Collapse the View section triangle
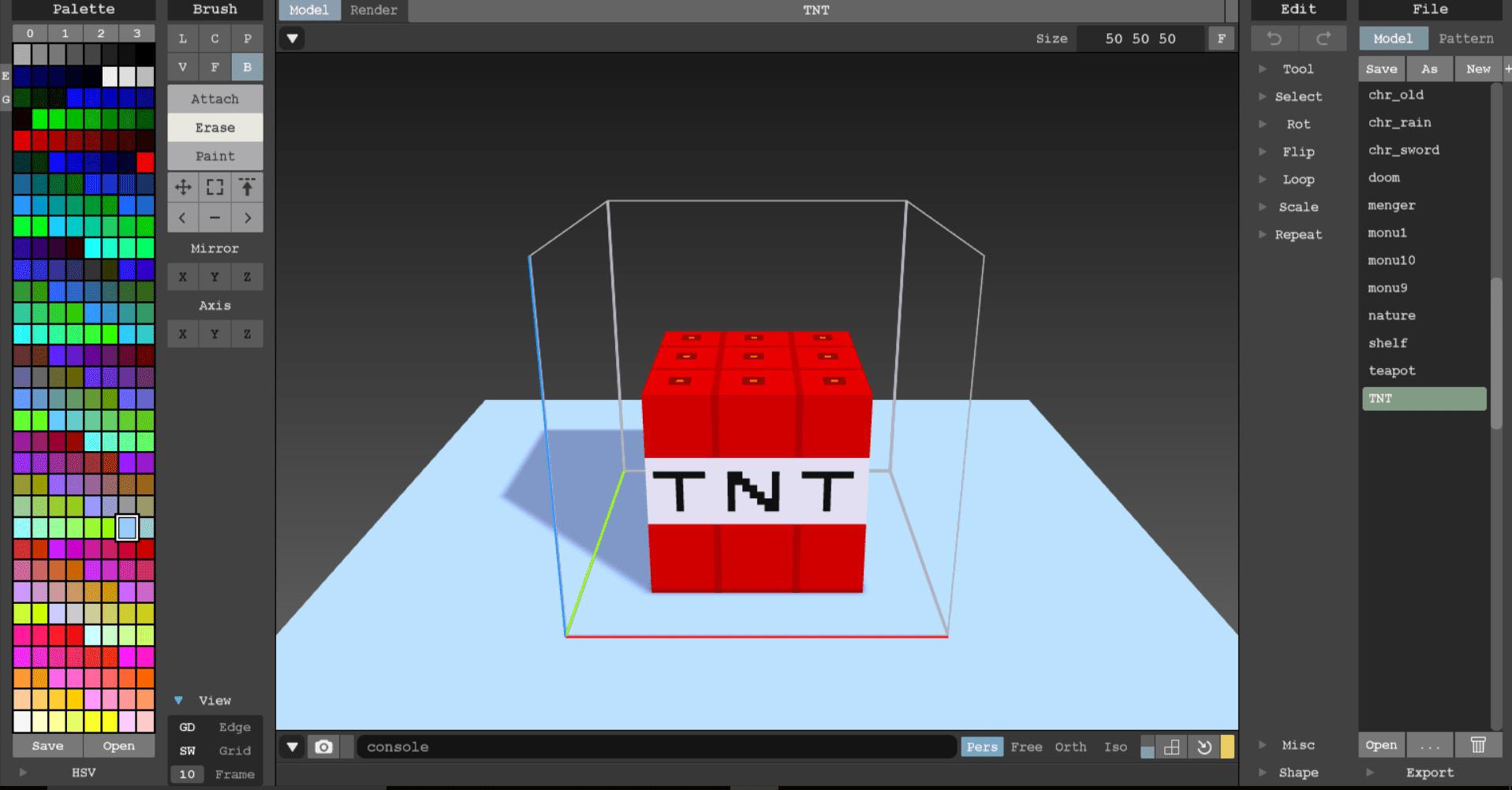 pyautogui.click(x=179, y=700)
